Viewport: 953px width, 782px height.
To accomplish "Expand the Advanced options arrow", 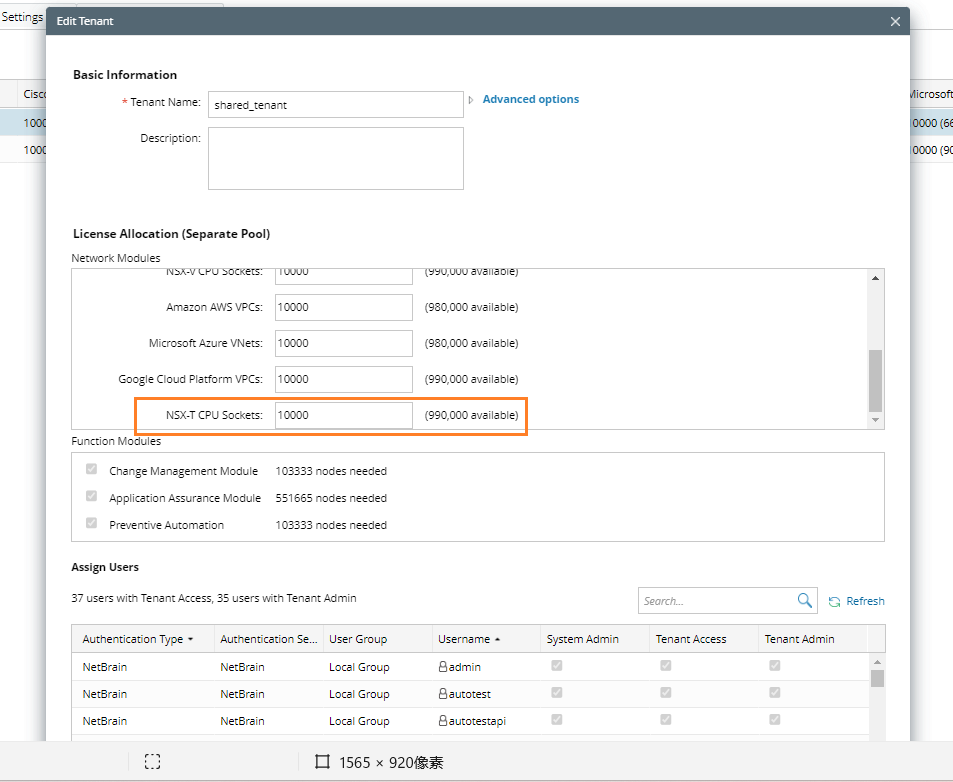I will pyautogui.click(x=470, y=100).
